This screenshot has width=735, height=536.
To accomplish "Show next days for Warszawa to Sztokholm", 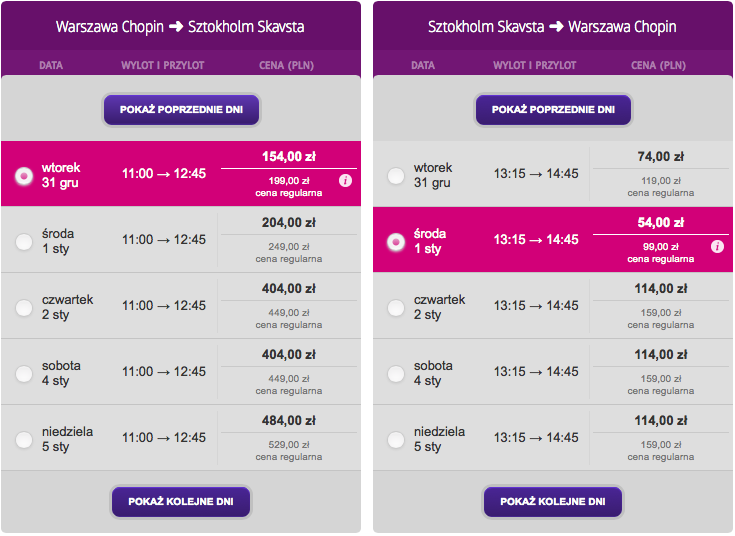I will [181, 502].
